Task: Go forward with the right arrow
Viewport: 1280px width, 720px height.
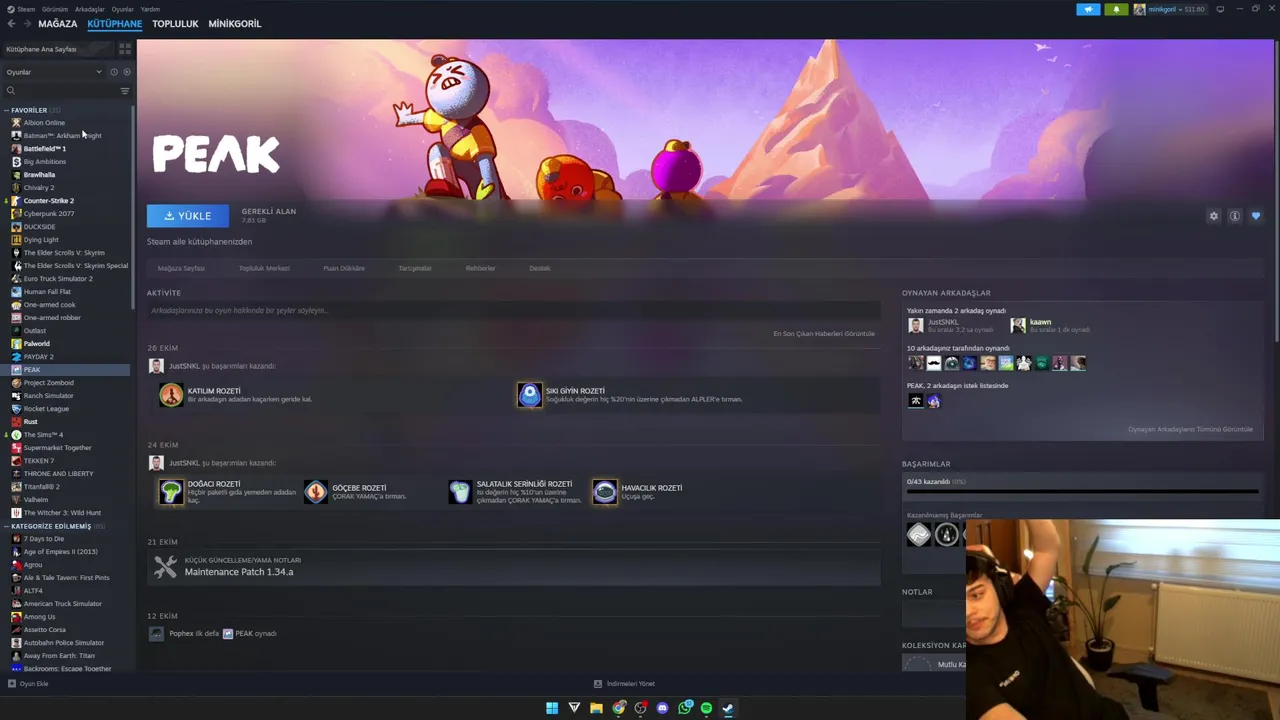Action: click(26, 23)
